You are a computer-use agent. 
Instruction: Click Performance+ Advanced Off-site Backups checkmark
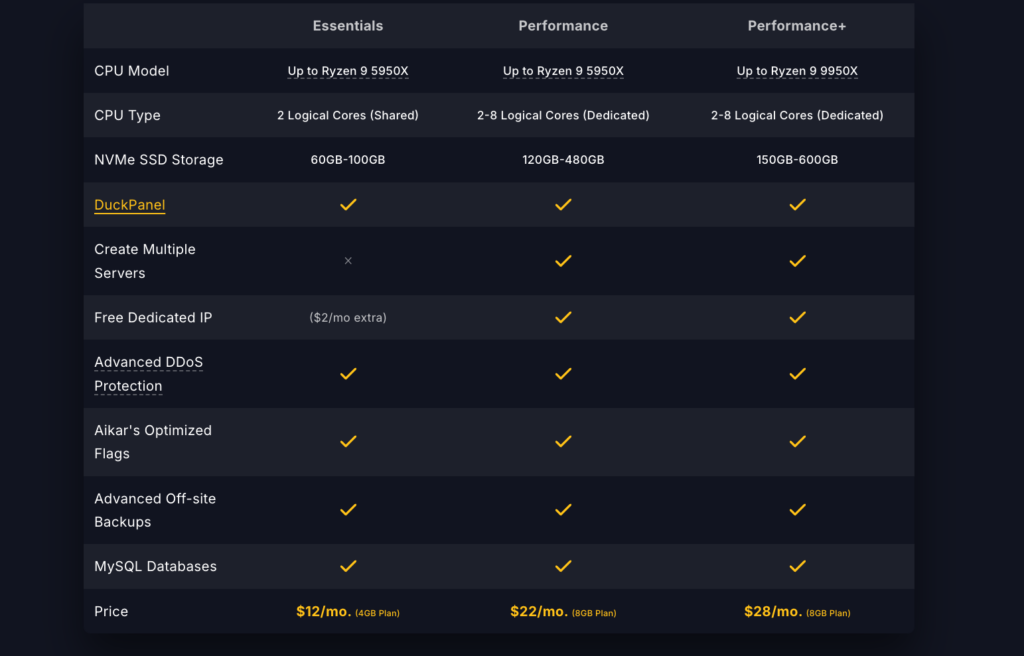click(x=797, y=510)
